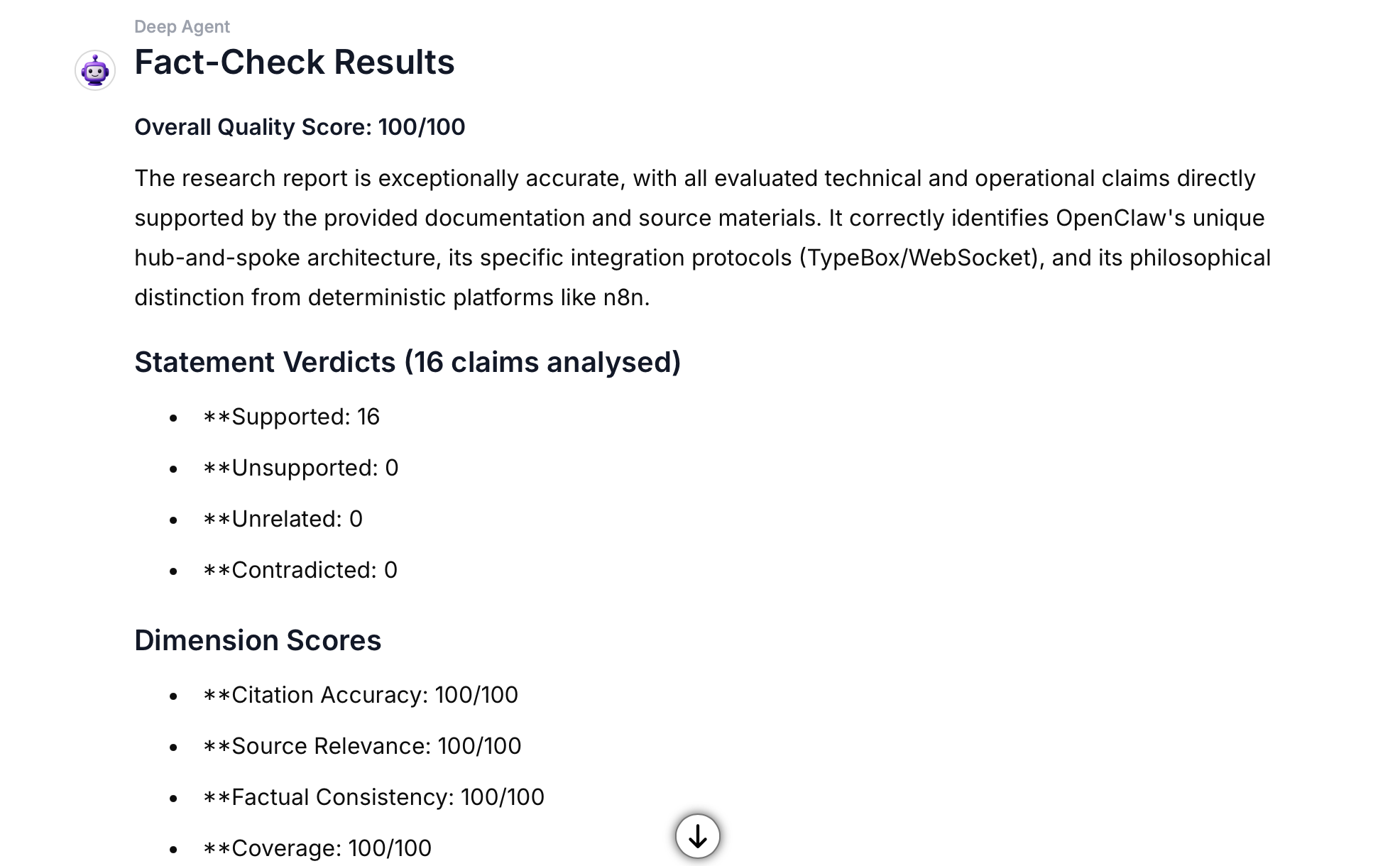The height and width of the screenshot is (866, 1400).
Task: Click the Citation Accuracy score line
Action: coord(360,695)
